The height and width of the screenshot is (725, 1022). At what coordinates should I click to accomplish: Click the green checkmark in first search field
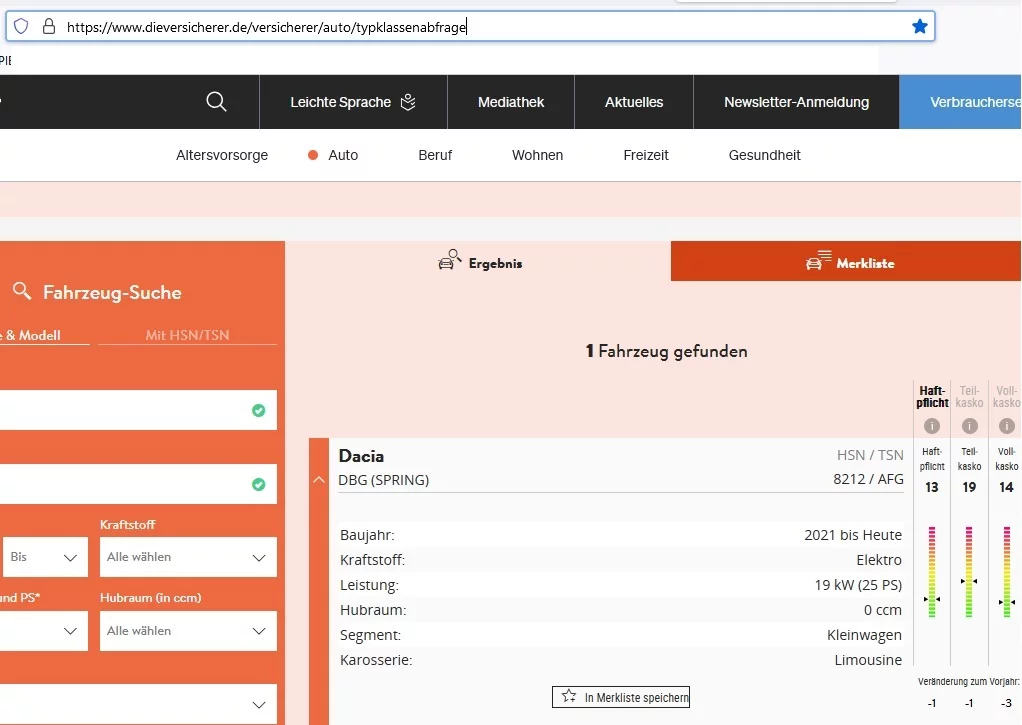259,410
